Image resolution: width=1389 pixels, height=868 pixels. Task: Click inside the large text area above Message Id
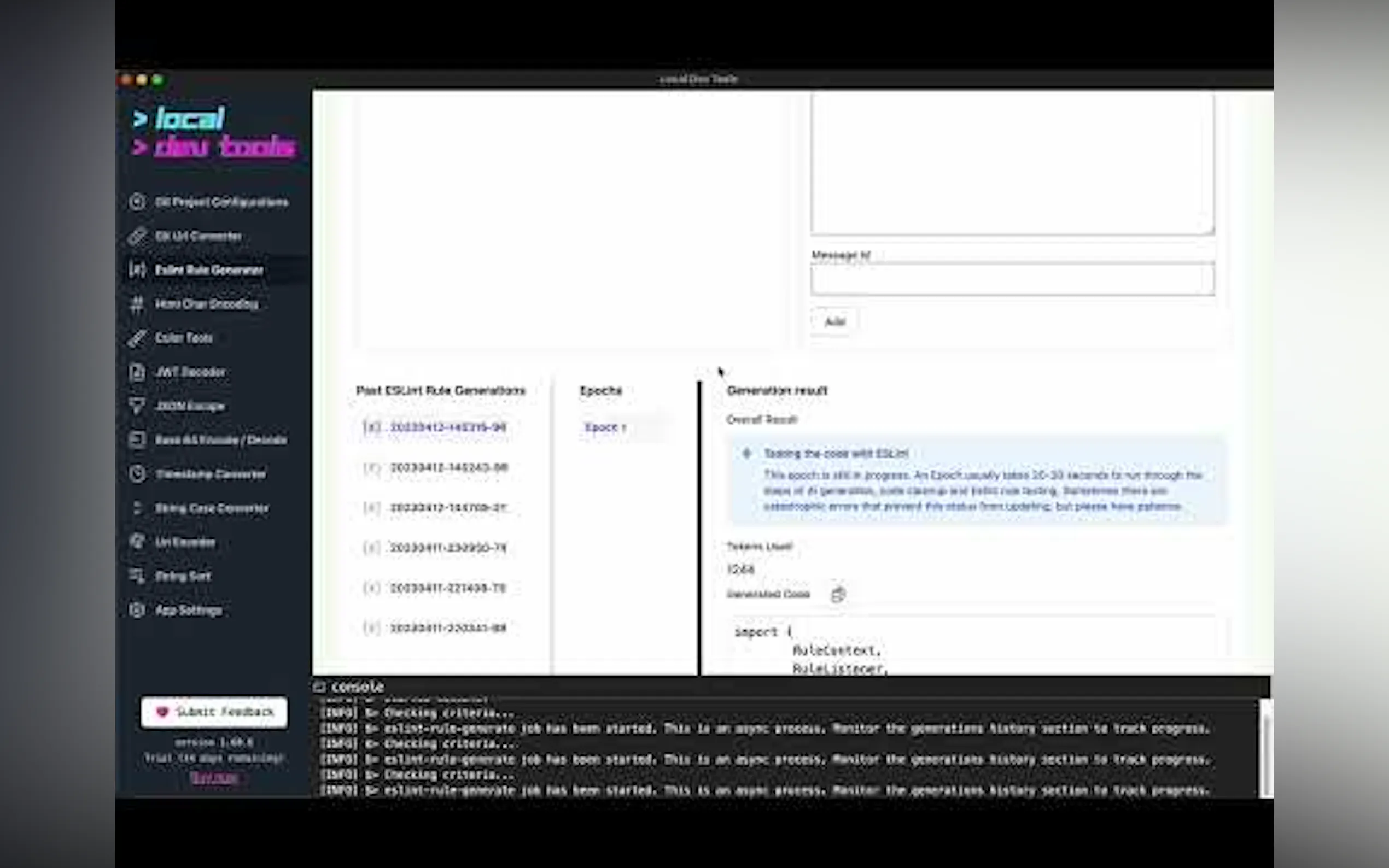coord(1012,163)
